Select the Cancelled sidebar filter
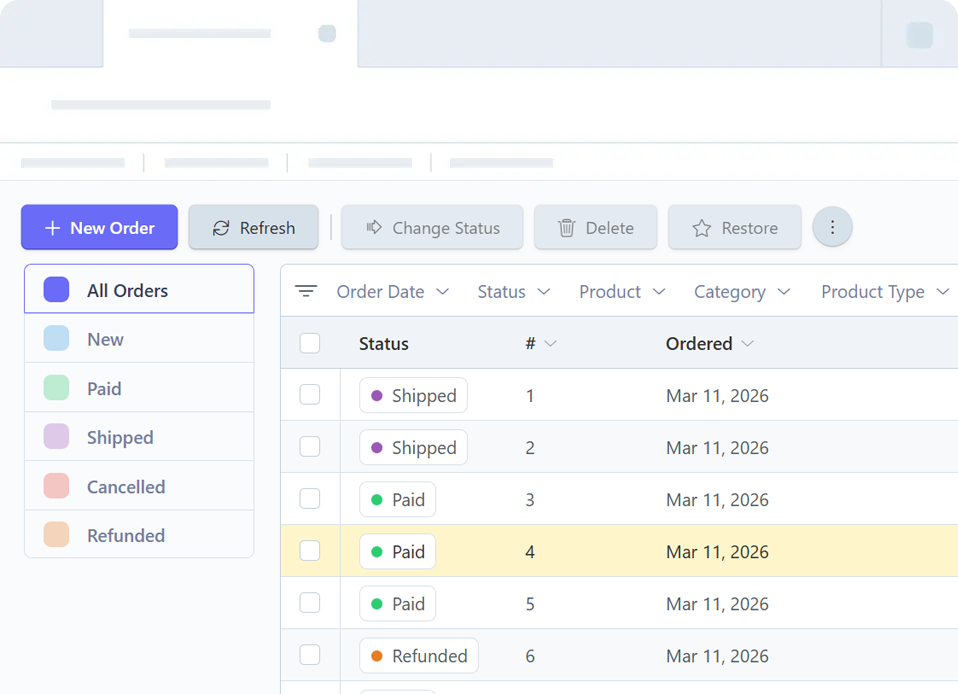 [126, 487]
